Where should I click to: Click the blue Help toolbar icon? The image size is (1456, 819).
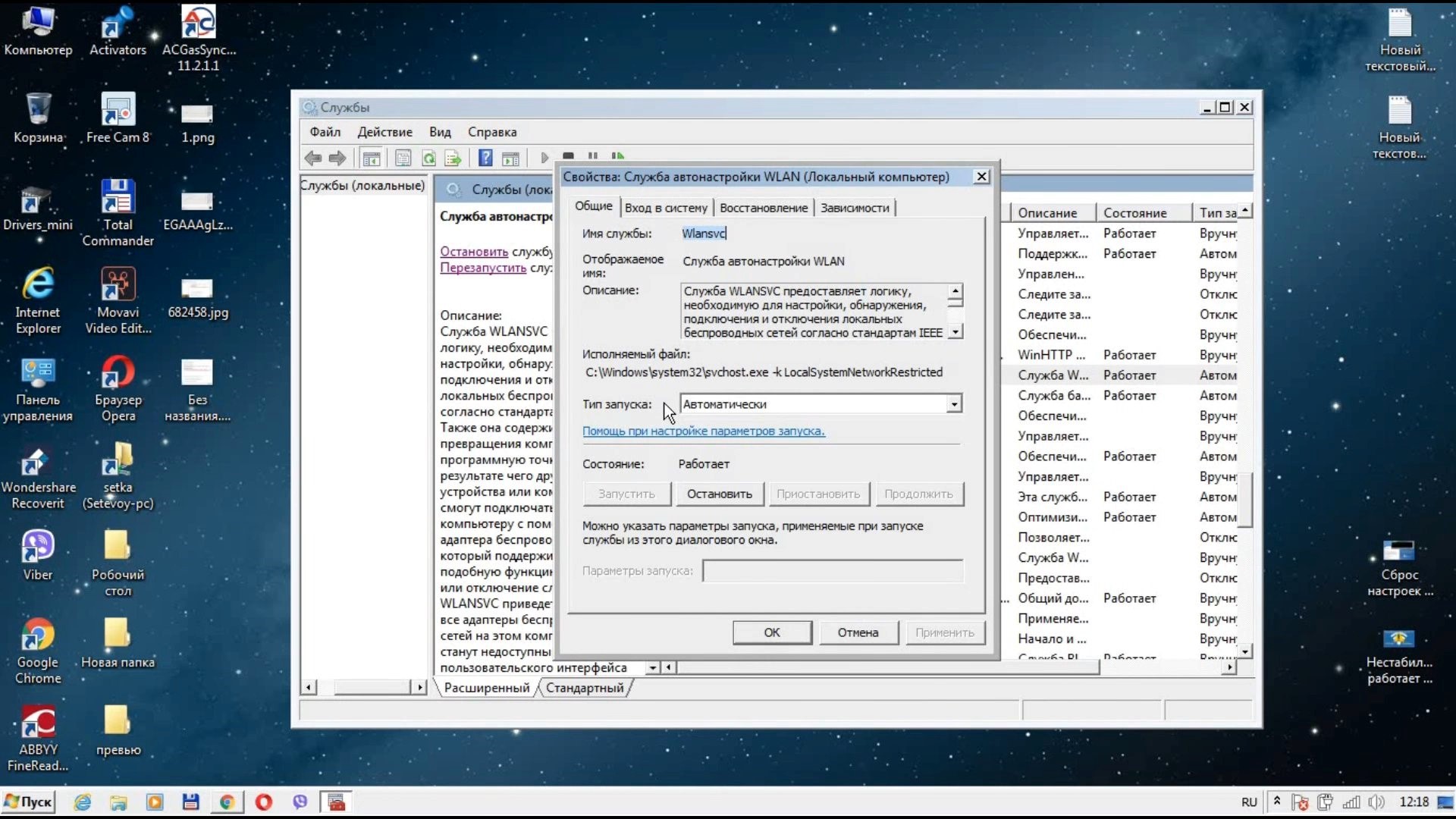click(x=485, y=158)
